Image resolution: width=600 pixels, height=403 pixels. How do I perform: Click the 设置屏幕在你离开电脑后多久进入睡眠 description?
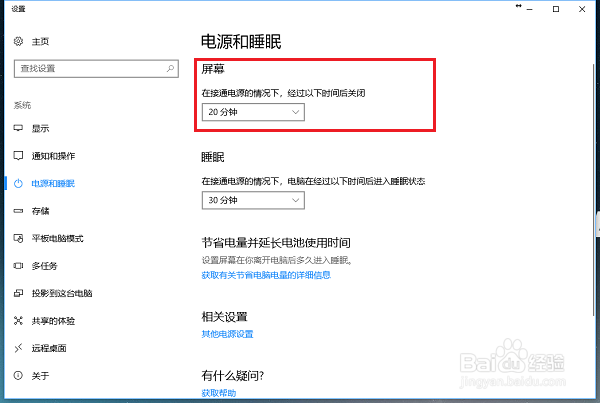click(277, 261)
